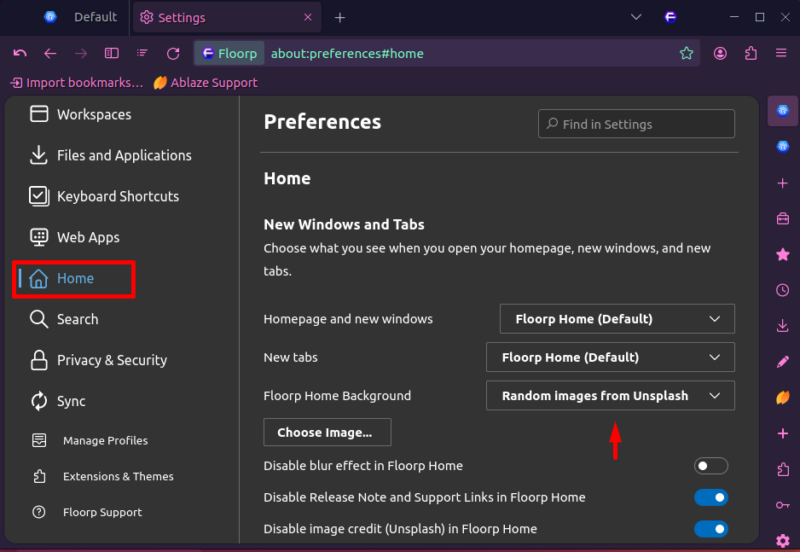800x552 pixels.
Task: Open Floorp Support link
Action: point(87,512)
